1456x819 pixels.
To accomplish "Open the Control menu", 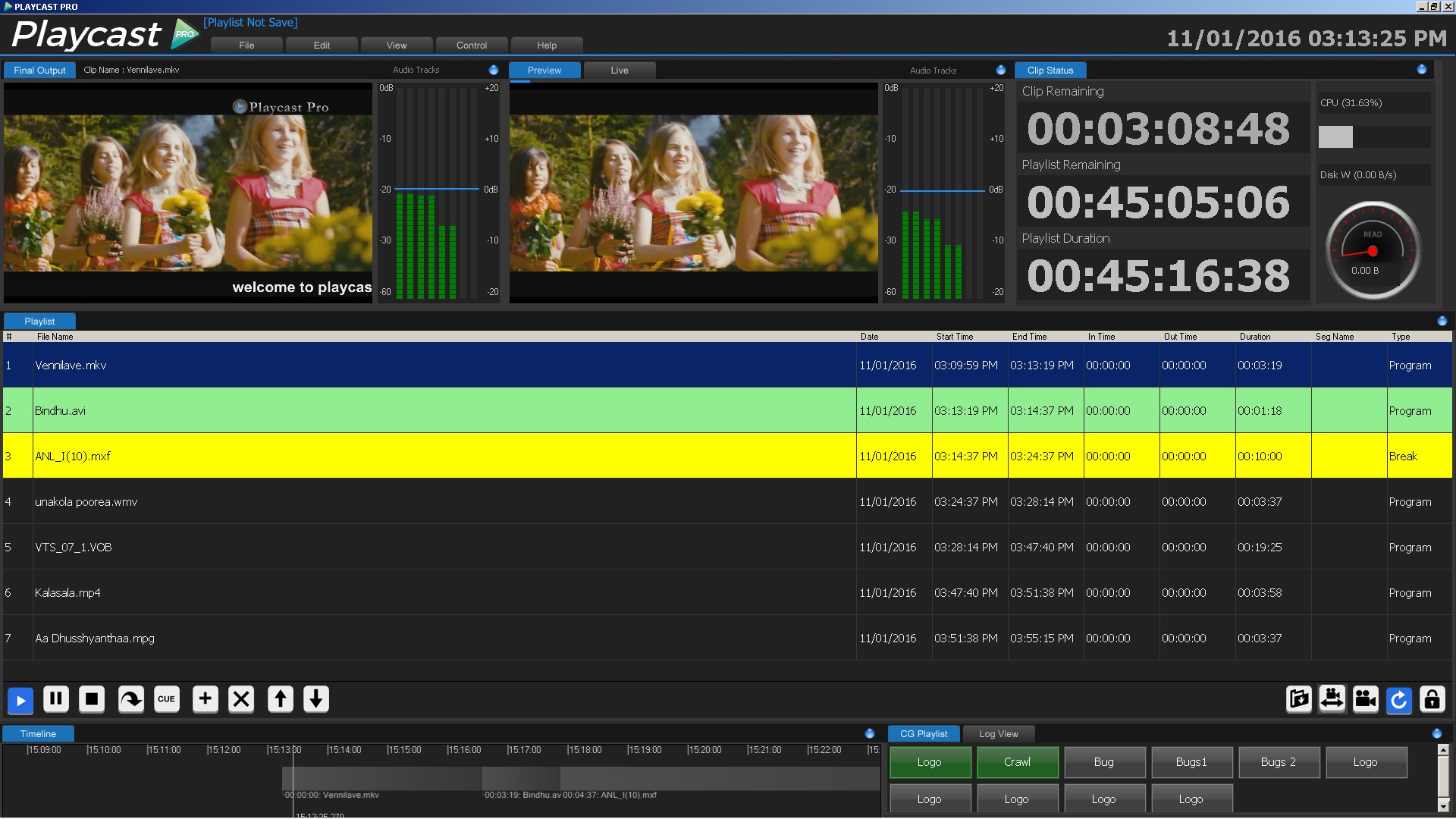I will 472,45.
